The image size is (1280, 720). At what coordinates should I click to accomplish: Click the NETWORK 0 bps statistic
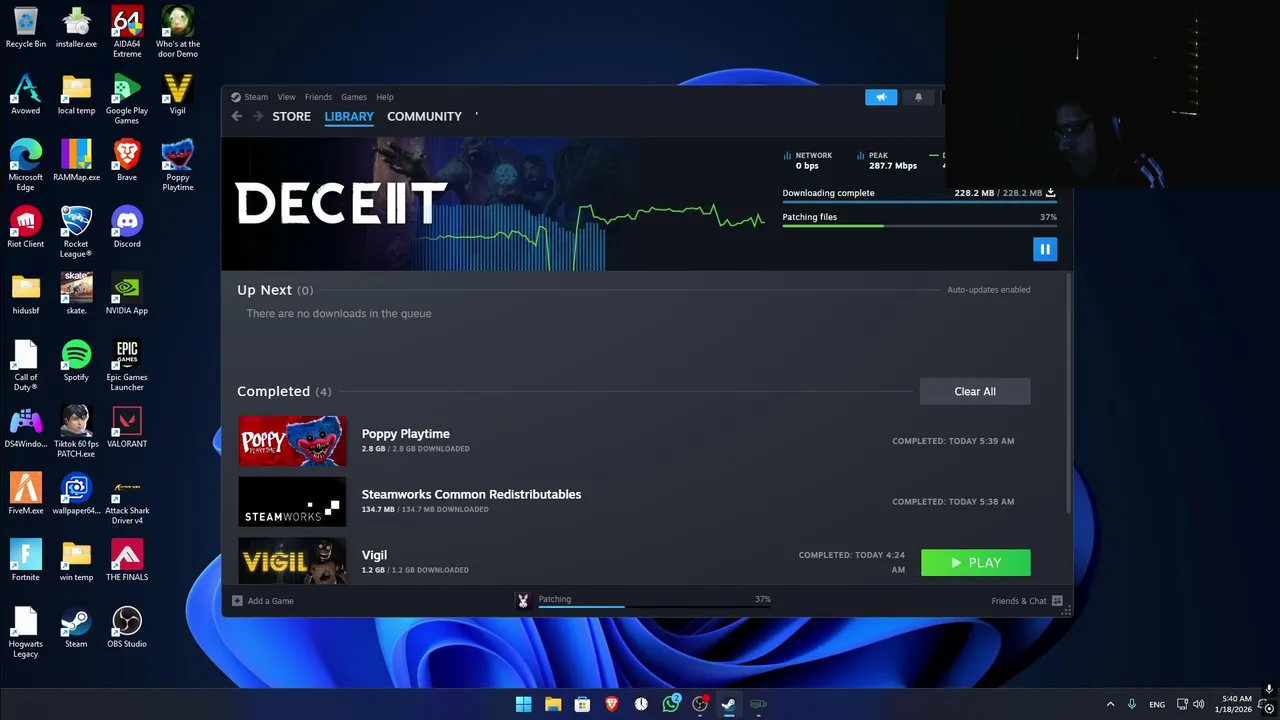point(807,160)
